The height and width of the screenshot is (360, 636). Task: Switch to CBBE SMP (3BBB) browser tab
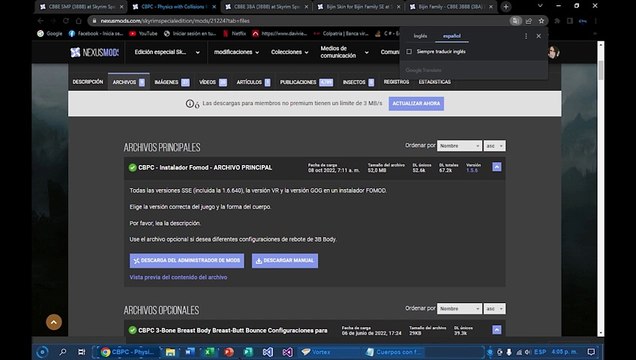81,6
